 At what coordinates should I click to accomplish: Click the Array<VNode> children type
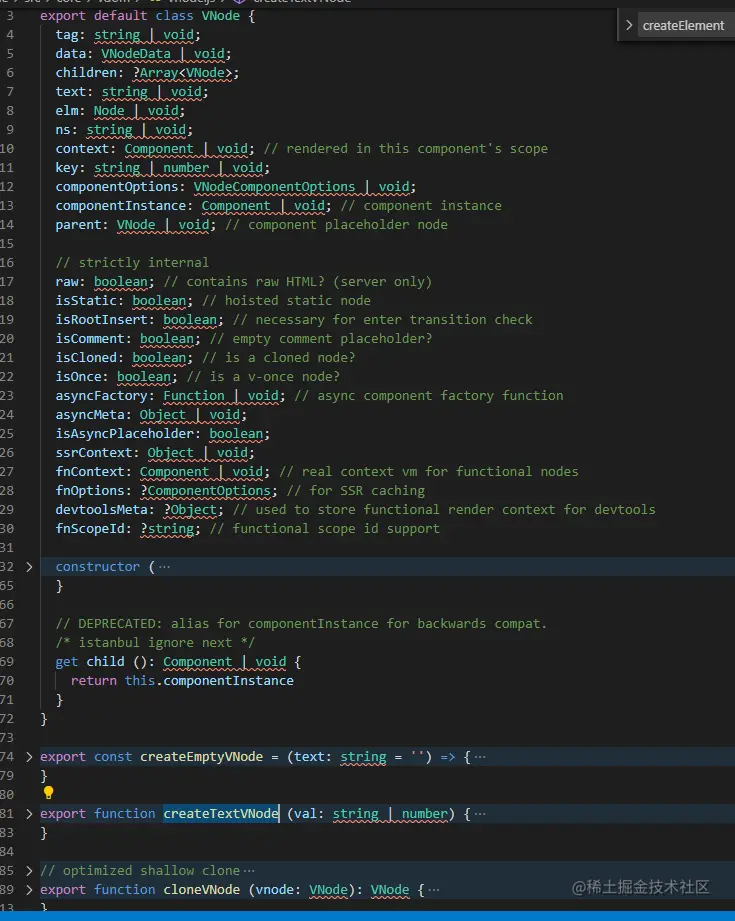pos(186,73)
